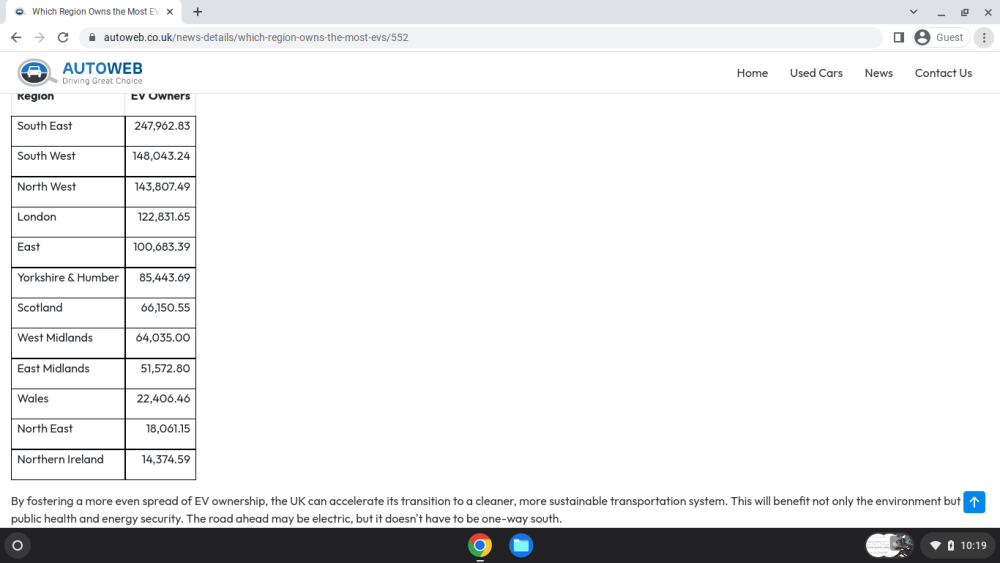Select the 143,807.49 value
This screenshot has width=1000, height=563.
pyautogui.click(x=162, y=186)
